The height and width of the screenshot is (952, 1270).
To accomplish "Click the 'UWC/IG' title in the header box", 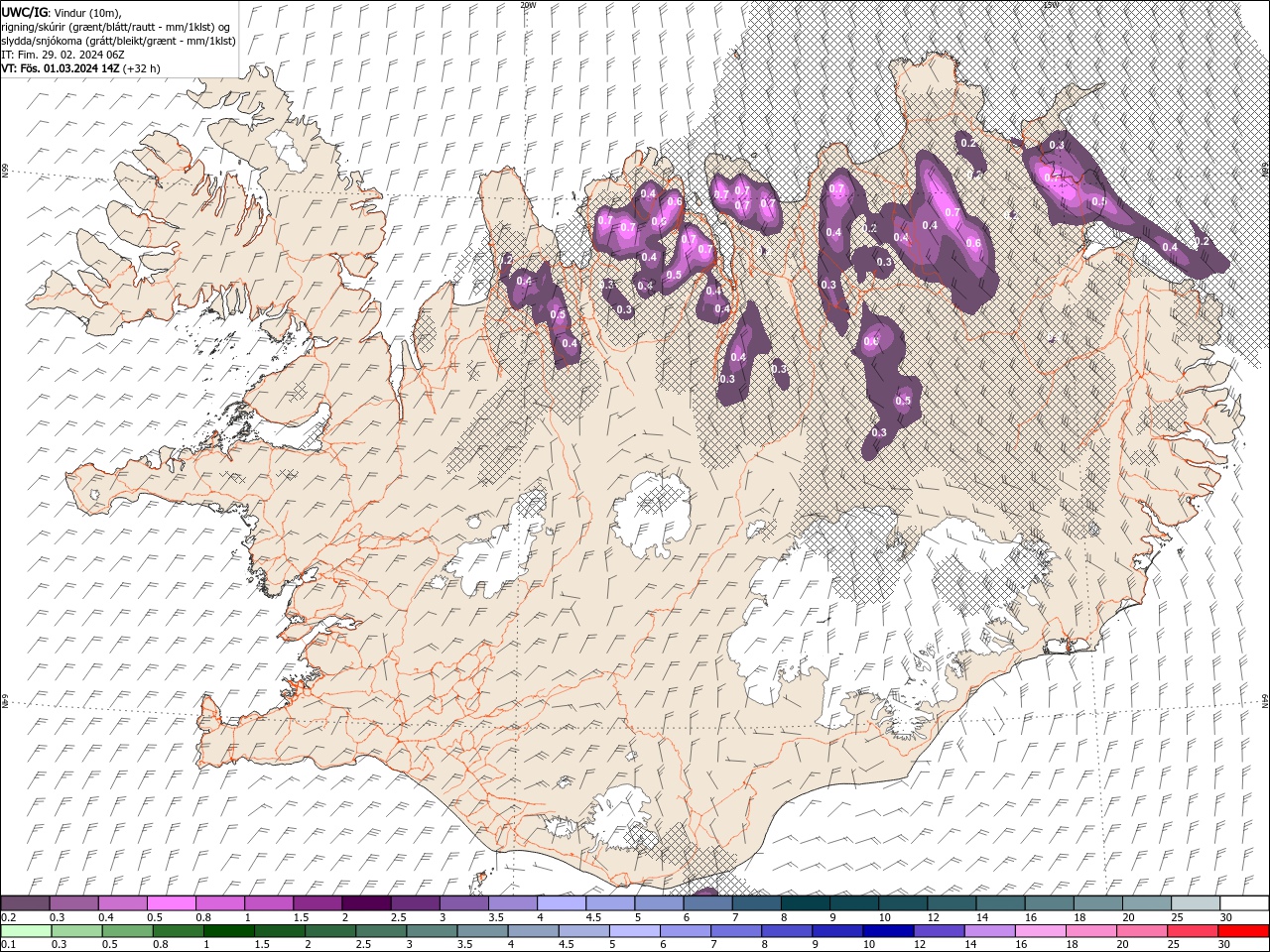I will coord(24,11).
